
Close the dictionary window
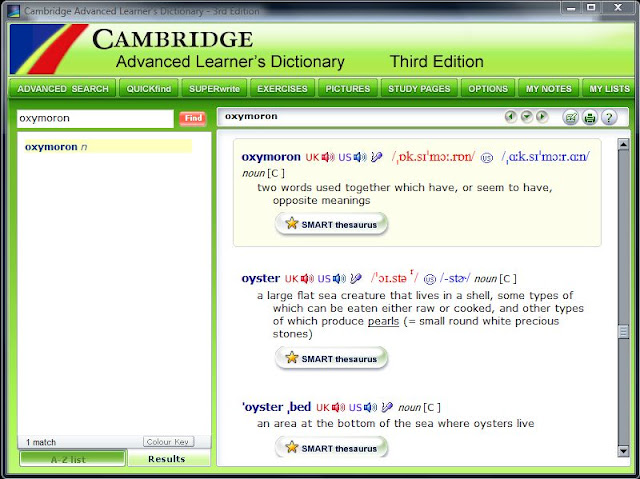pos(618,7)
